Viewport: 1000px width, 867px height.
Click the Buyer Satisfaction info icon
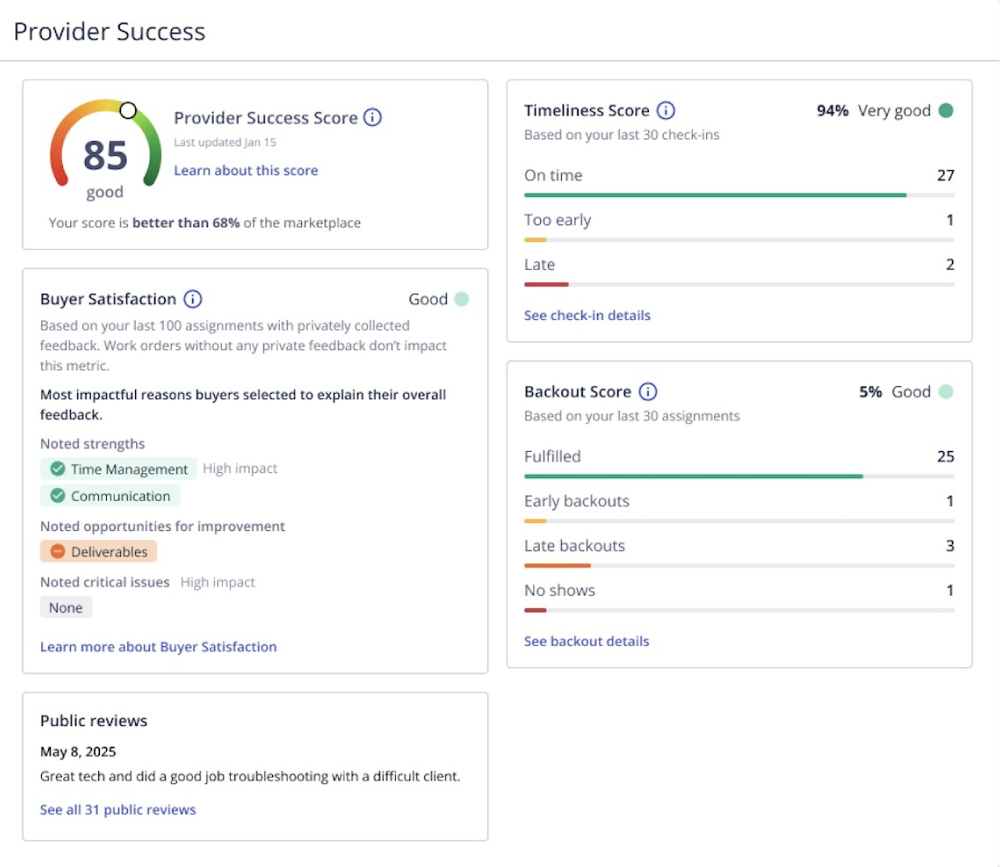click(x=193, y=299)
